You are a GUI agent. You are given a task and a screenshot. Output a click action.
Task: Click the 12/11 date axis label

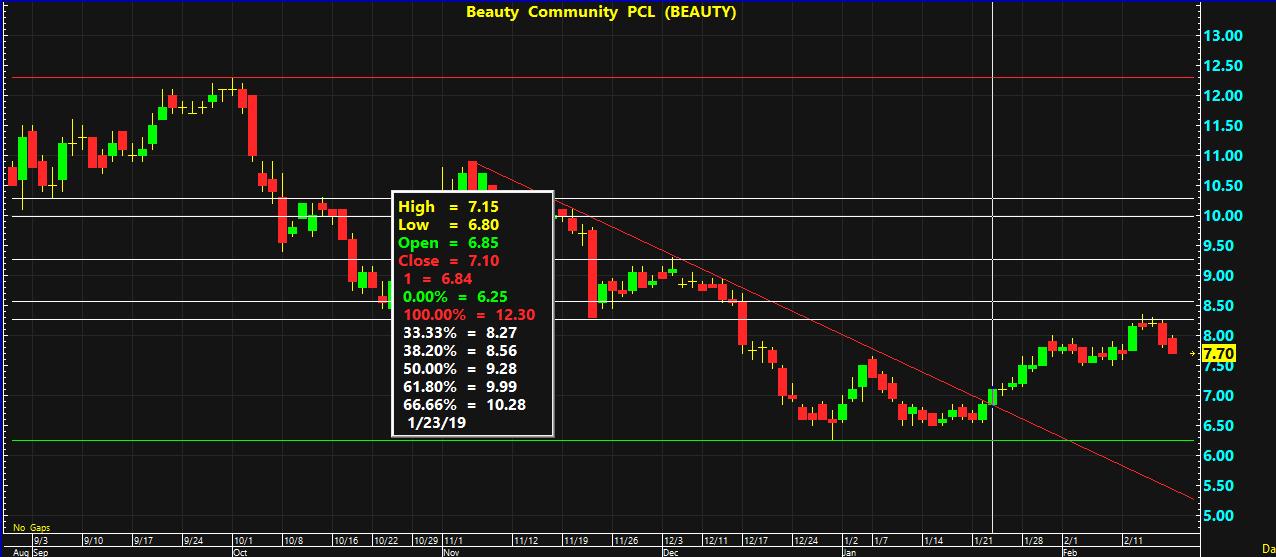point(716,540)
